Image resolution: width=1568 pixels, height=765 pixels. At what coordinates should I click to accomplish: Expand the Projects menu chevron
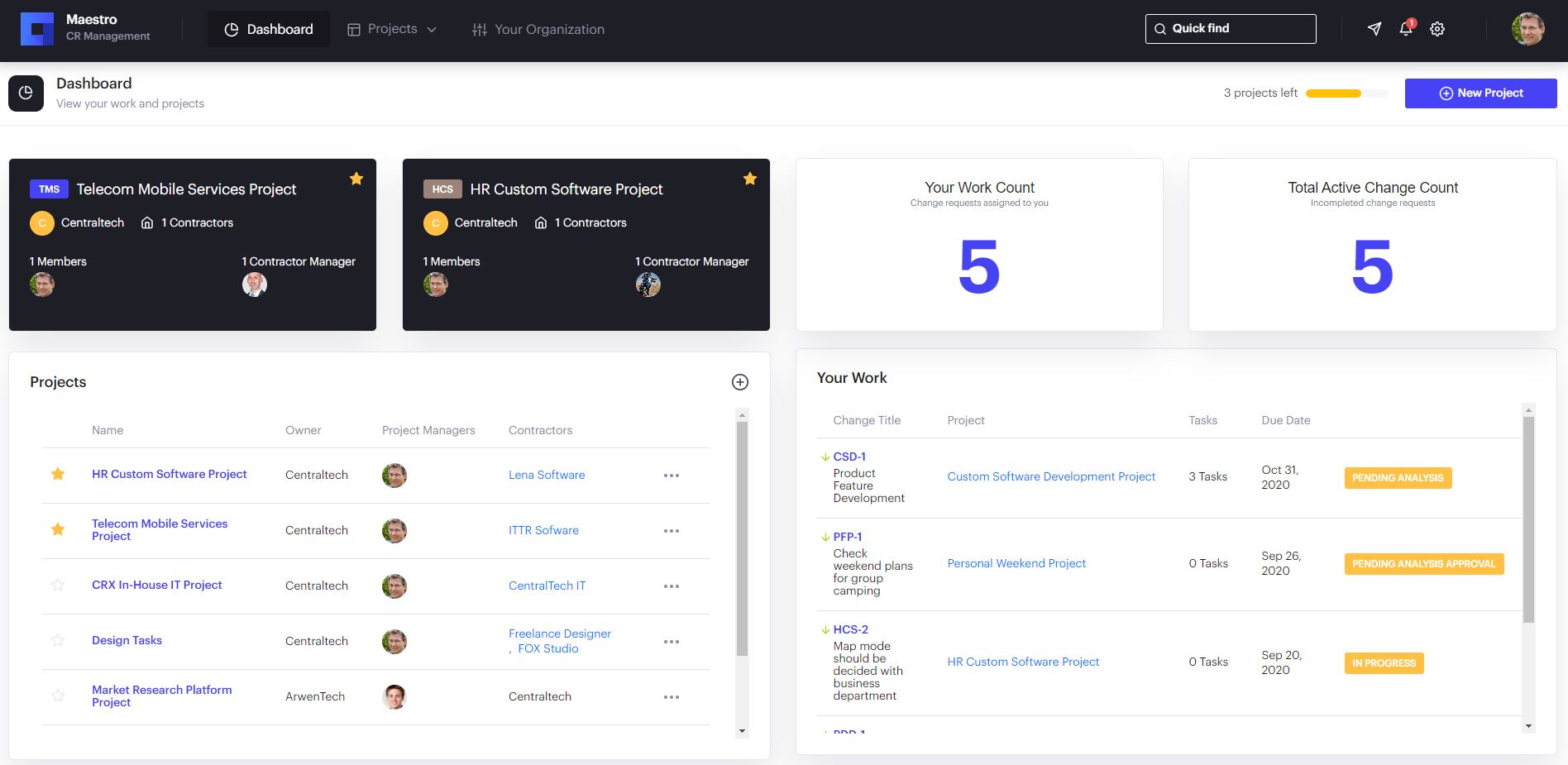[x=432, y=30]
